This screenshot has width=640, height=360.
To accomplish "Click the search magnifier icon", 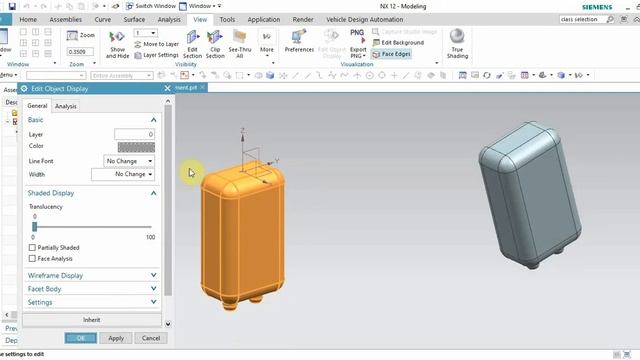I will tap(610, 19).
